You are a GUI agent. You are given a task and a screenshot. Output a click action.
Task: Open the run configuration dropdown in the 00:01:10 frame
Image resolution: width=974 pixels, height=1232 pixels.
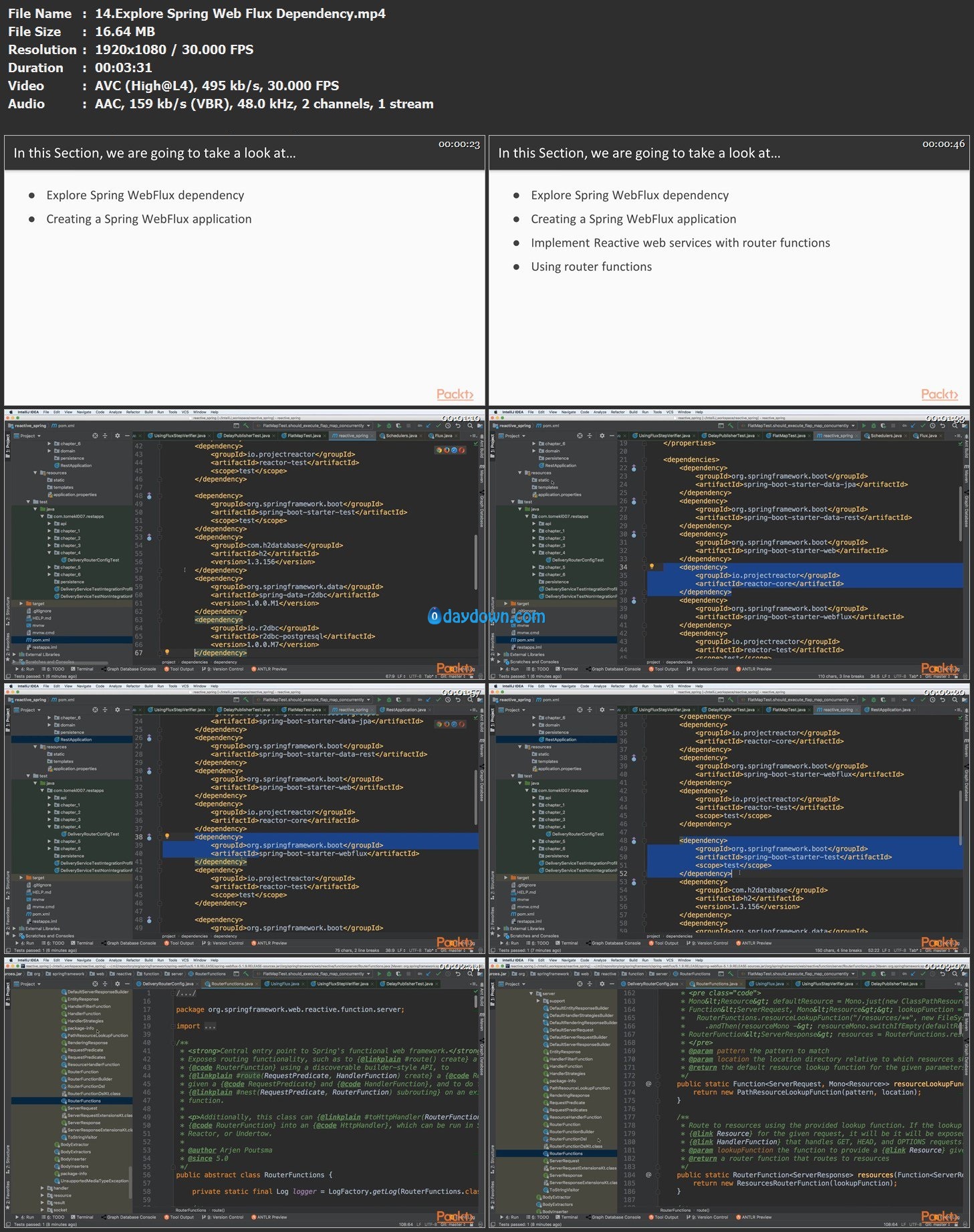(316, 426)
